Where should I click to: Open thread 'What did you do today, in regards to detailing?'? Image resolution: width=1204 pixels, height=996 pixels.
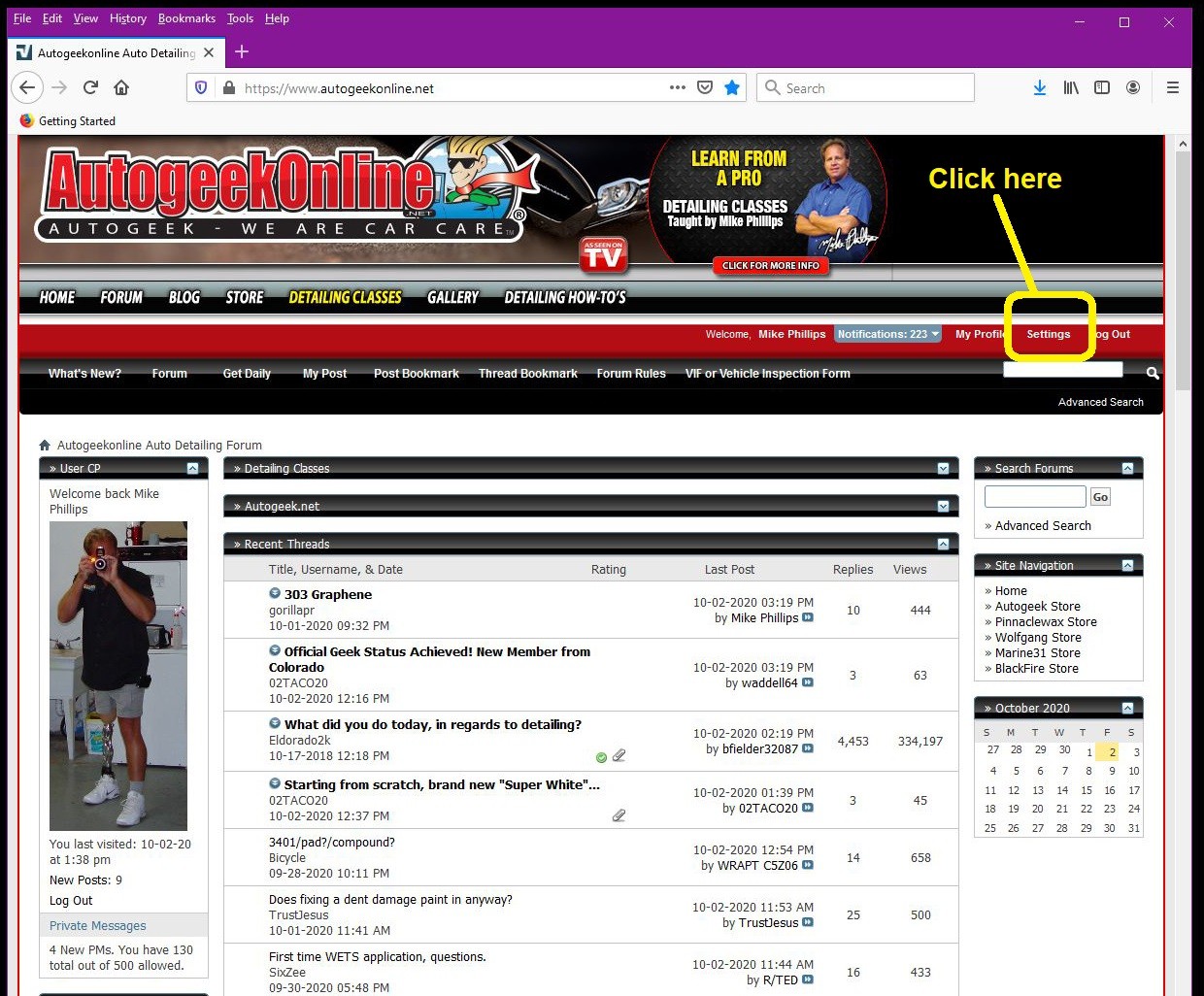point(433,724)
